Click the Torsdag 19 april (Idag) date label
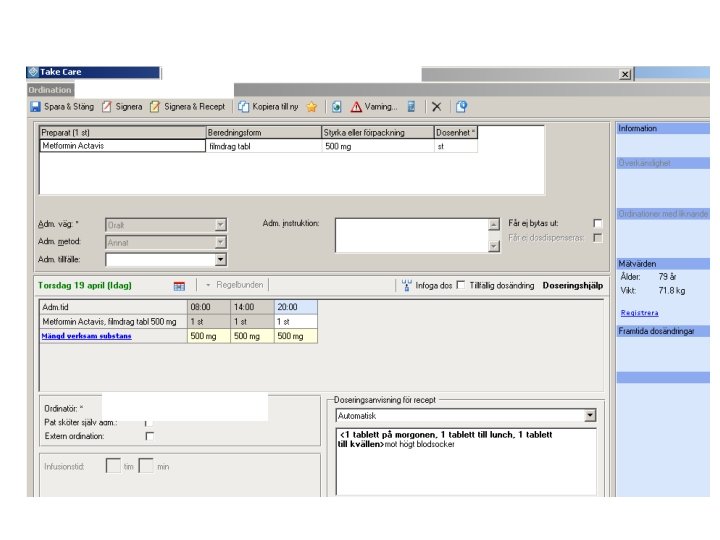Viewport: 720px width, 540px height. click(84, 285)
